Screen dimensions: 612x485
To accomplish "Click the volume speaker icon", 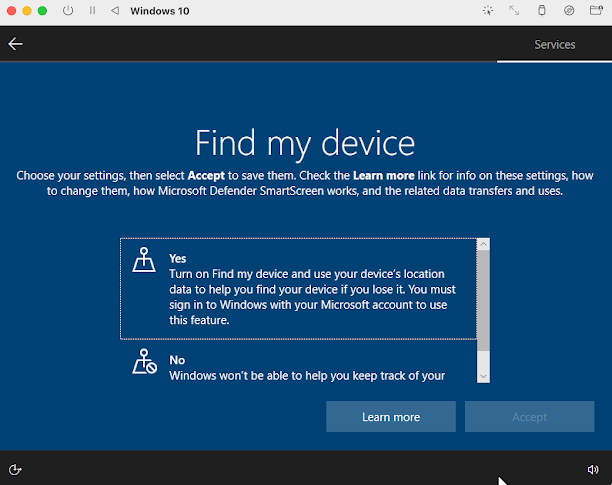I will click(x=593, y=469).
